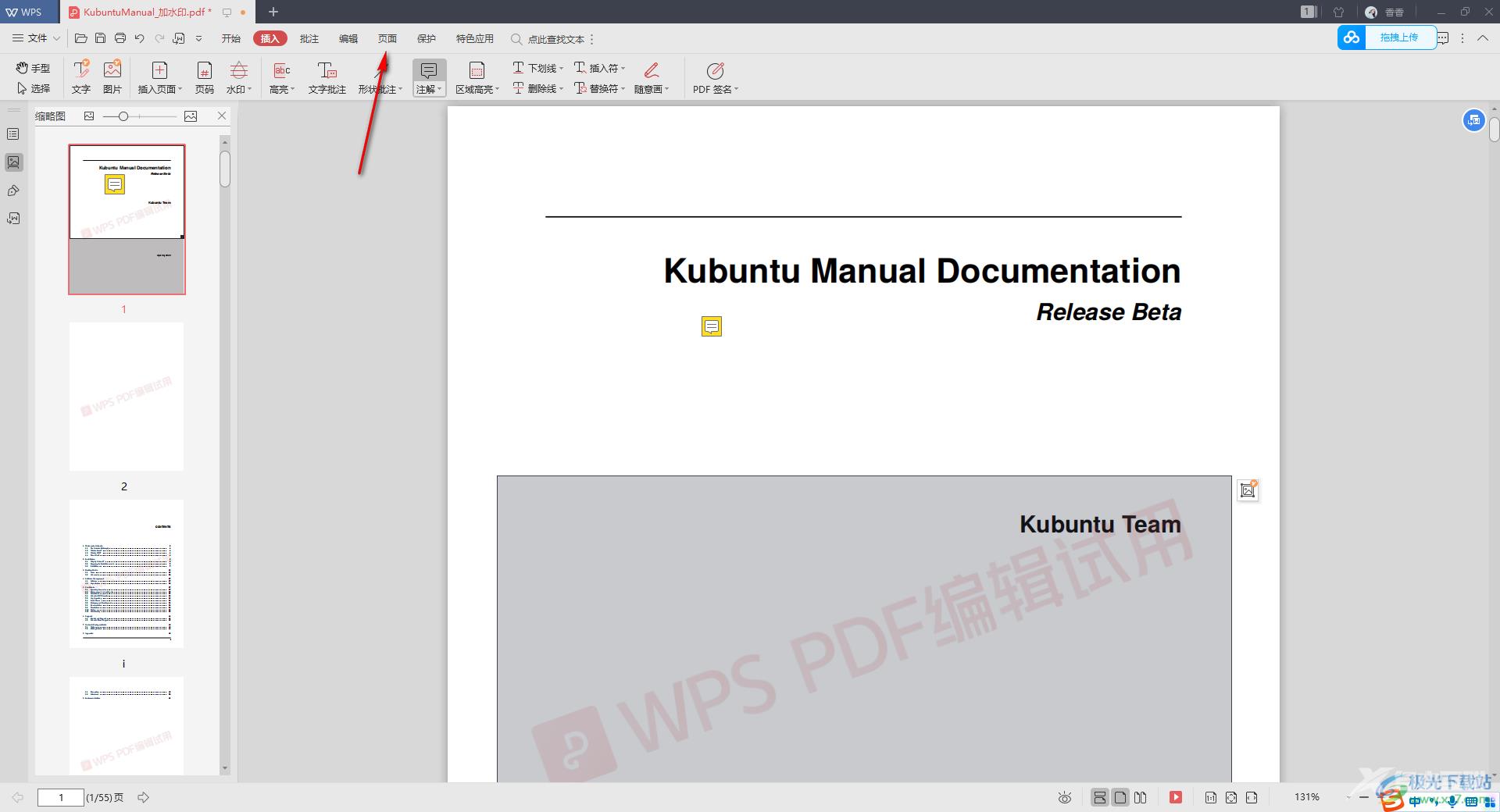This screenshot has height=812, width=1500.
Task: Select the 插入符 caret tool
Action: click(x=599, y=68)
